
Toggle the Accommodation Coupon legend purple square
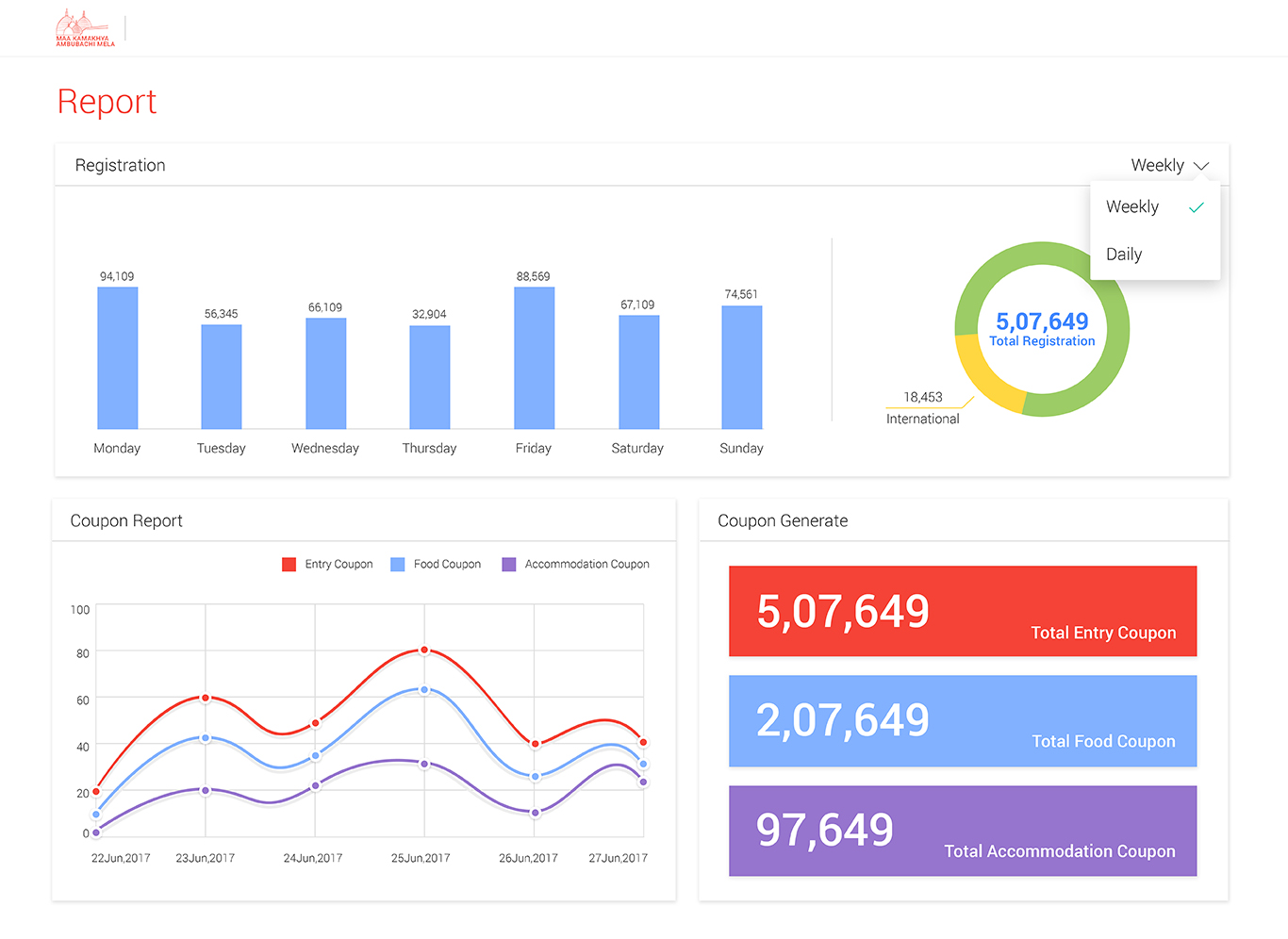pyautogui.click(x=509, y=565)
